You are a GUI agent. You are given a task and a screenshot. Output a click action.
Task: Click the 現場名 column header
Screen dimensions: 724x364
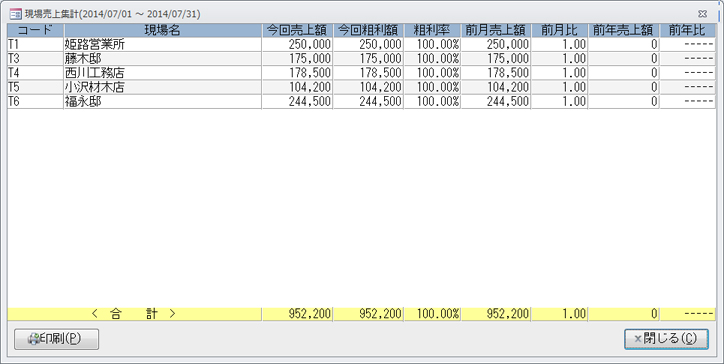coord(163,30)
